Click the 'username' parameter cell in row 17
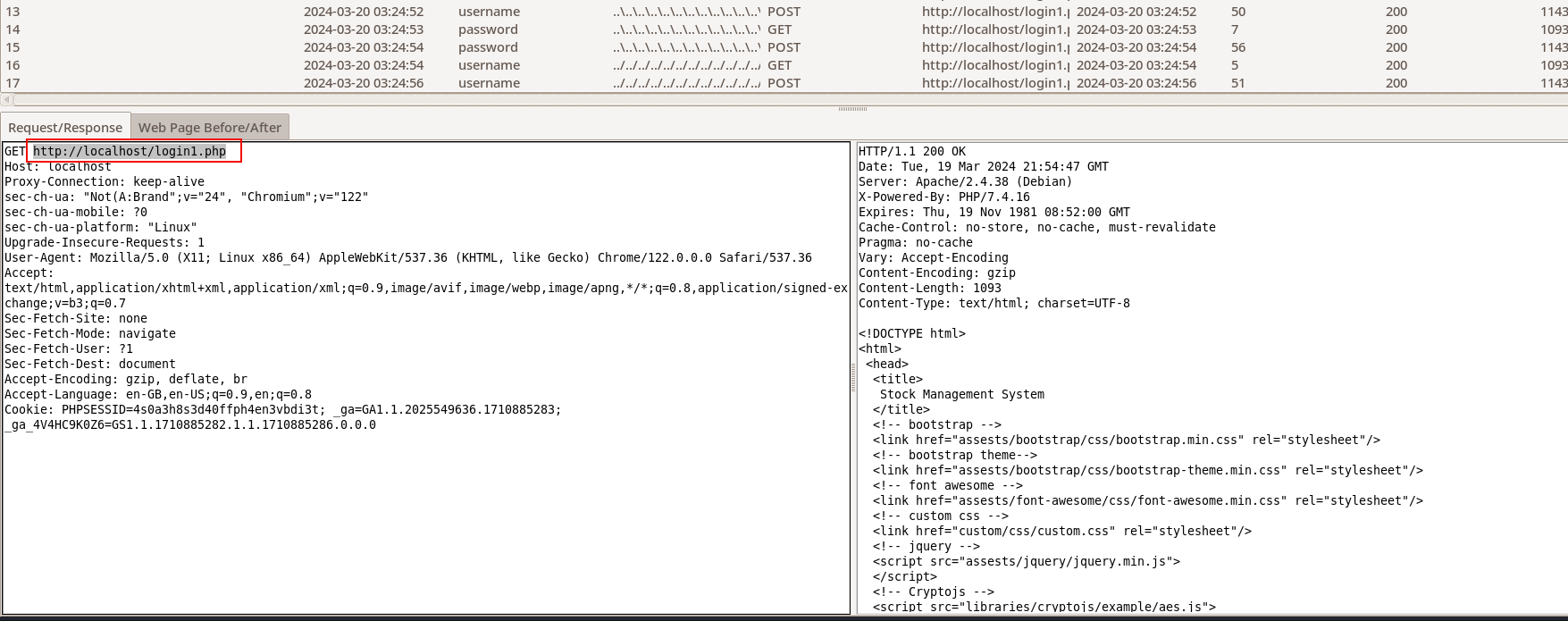This screenshot has height=621, width=1568. click(x=489, y=83)
